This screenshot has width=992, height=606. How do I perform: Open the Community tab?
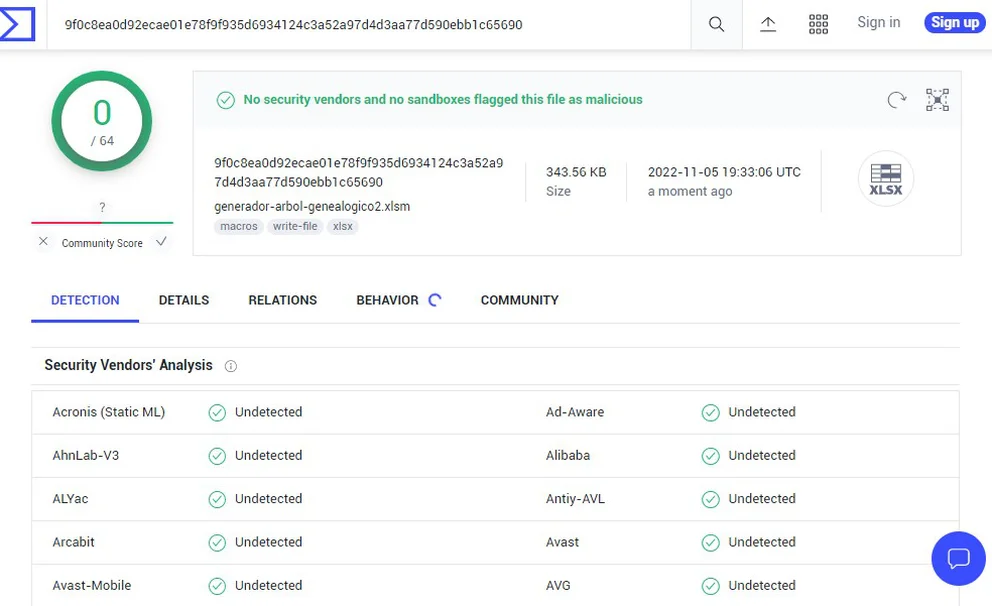[x=519, y=300]
